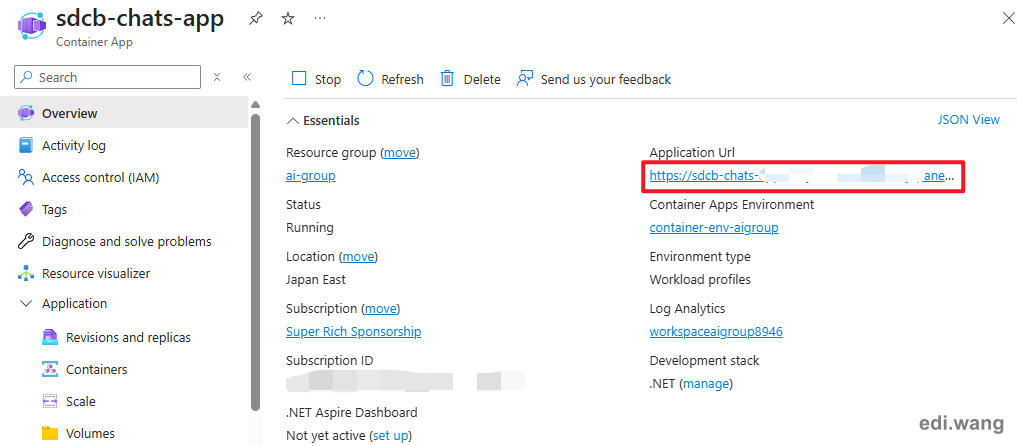Screen dimensions: 1017x446
Task: Click manage link for .NET development stack
Action: [706, 384]
